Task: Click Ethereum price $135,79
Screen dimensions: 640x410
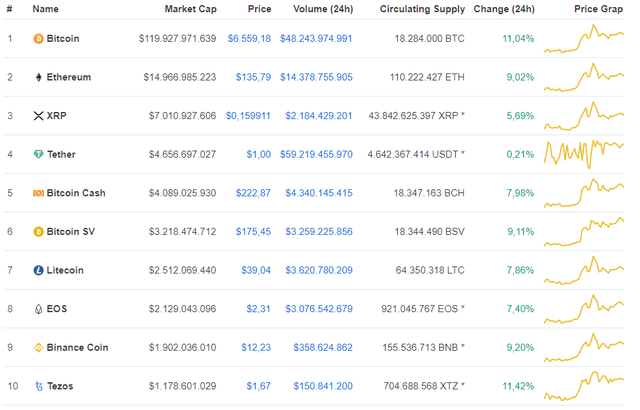Action: tap(253, 77)
